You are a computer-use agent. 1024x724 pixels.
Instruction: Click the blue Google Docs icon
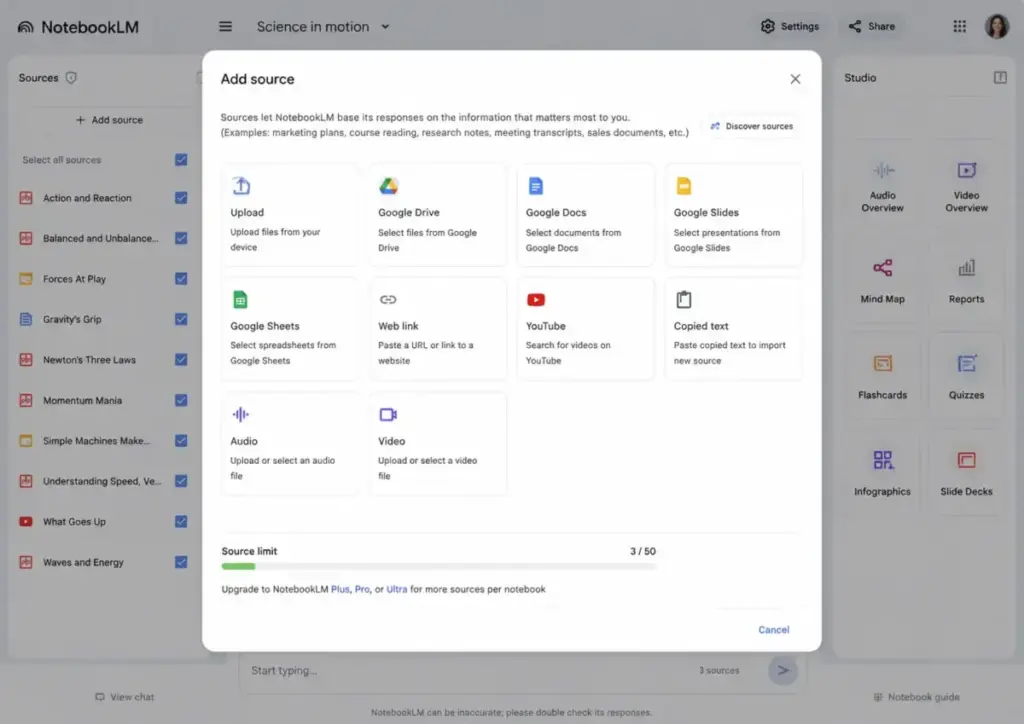536,186
